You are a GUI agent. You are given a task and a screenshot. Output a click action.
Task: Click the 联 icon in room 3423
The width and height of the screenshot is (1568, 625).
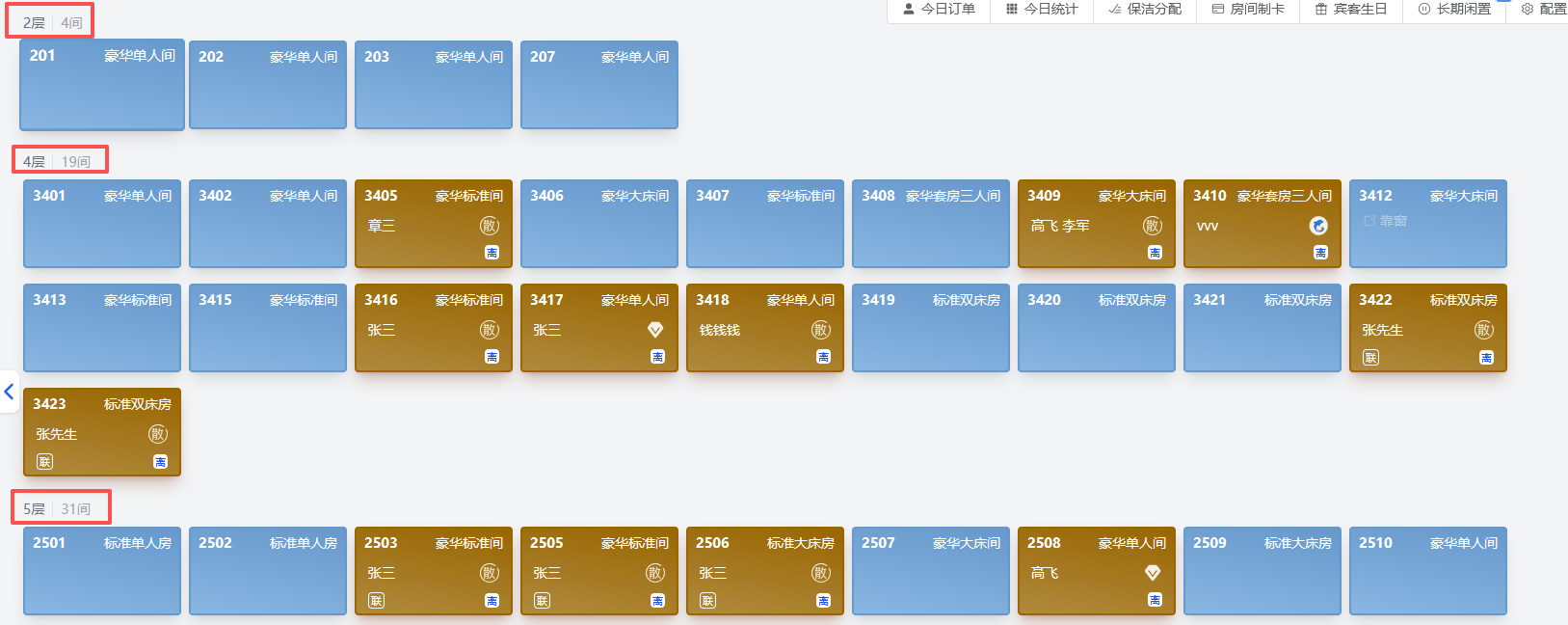44,462
